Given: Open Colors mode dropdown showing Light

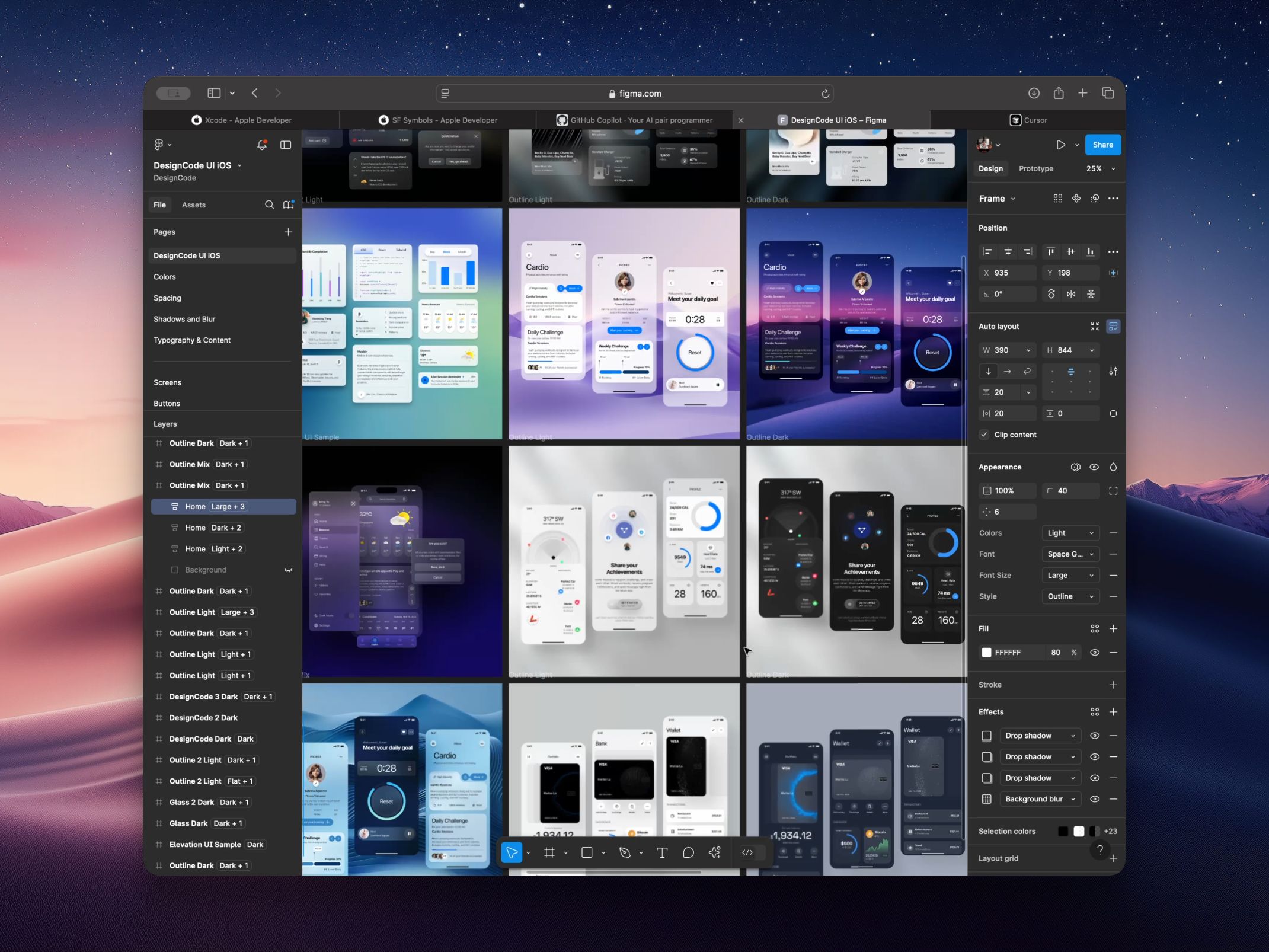Looking at the screenshot, I should (x=1070, y=533).
